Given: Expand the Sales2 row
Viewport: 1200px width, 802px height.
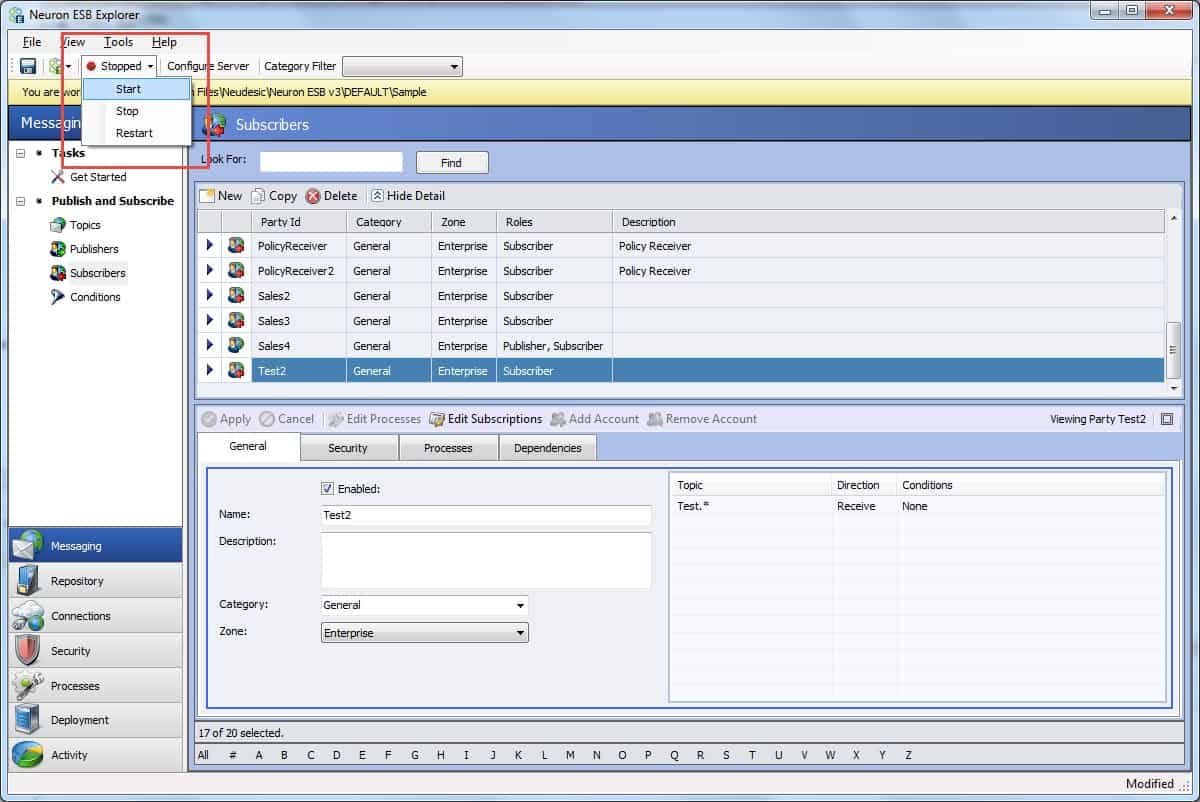Looking at the screenshot, I should (210, 295).
